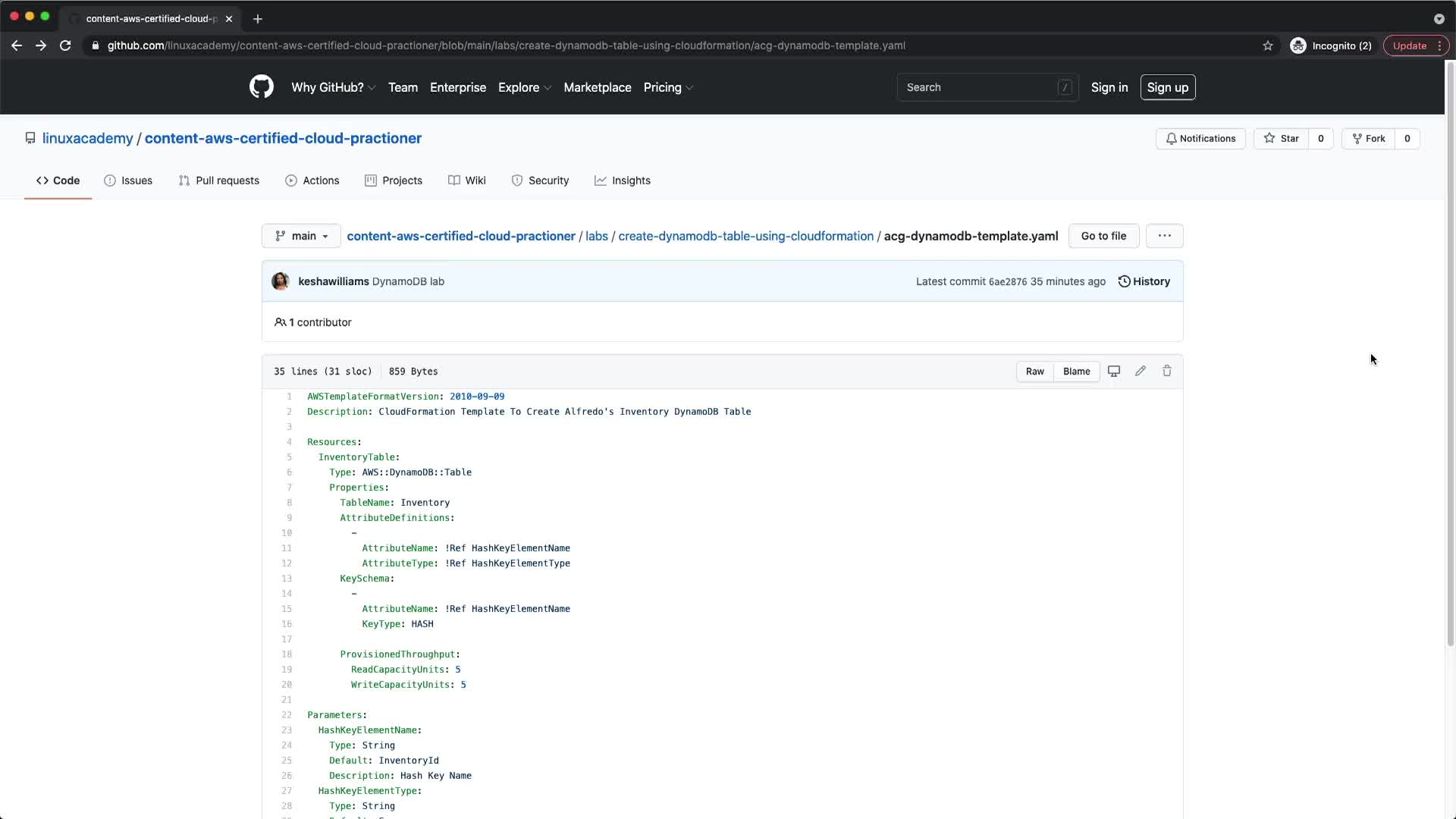The height and width of the screenshot is (819, 1456).
Task: Bookmark page with the star icon
Action: (1267, 45)
